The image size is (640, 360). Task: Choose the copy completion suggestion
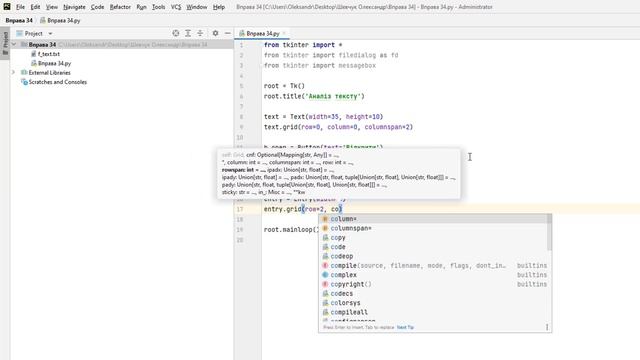click(x=433, y=238)
